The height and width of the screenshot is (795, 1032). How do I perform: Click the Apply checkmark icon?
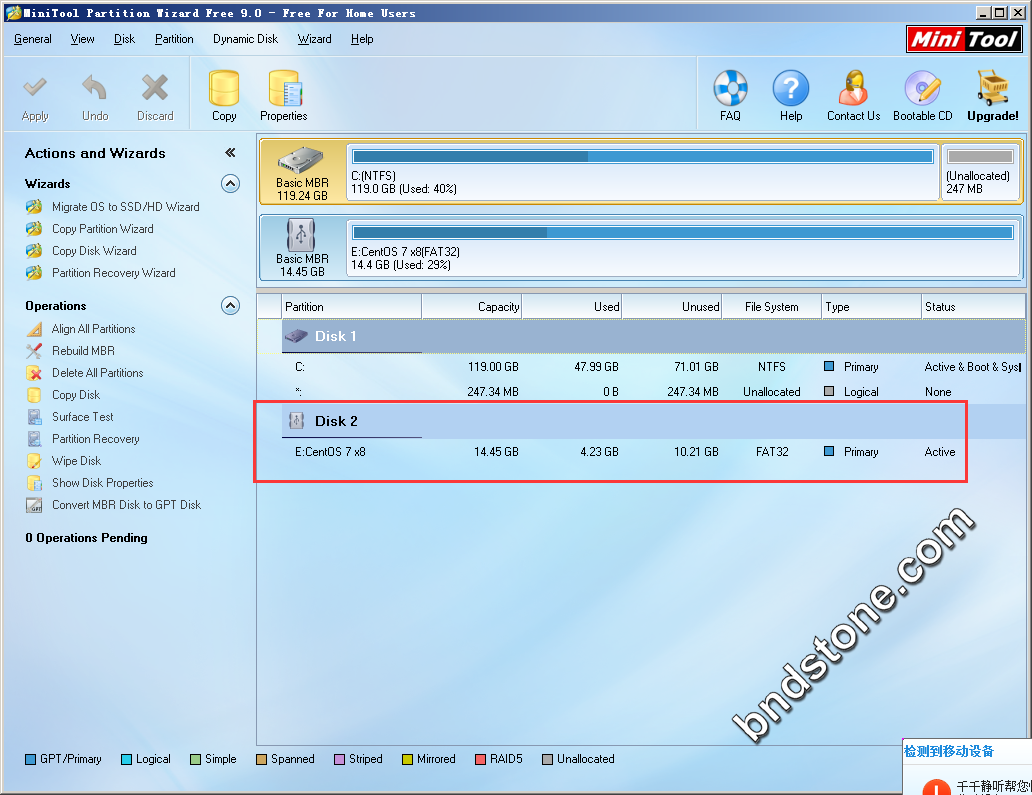35,87
